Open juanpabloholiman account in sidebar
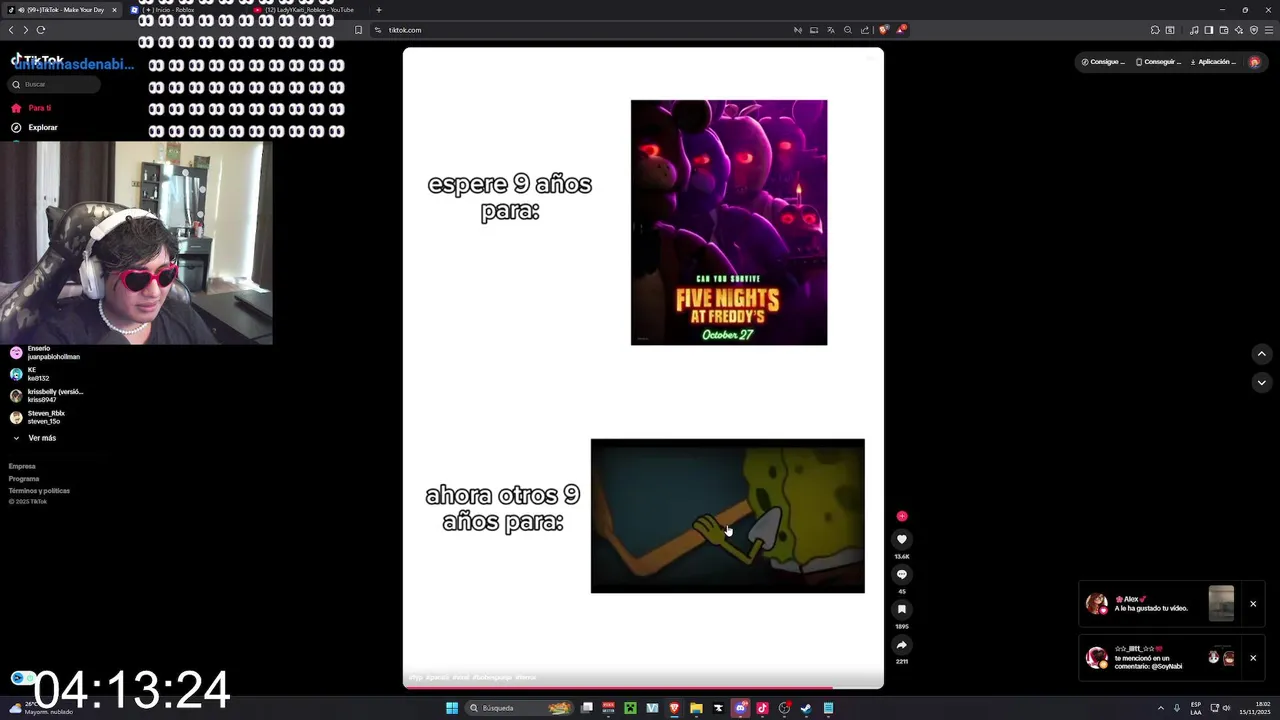The height and width of the screenshot is (720, 1280). click(45, 353)
